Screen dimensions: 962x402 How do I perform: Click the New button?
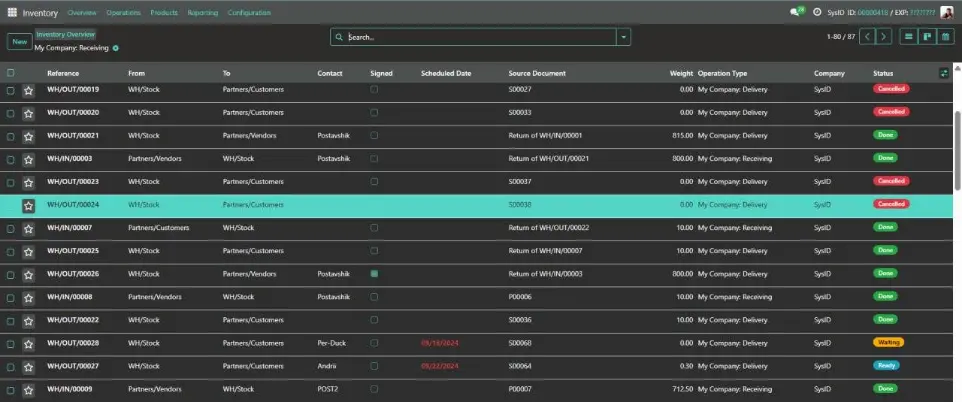pos(19,41)
